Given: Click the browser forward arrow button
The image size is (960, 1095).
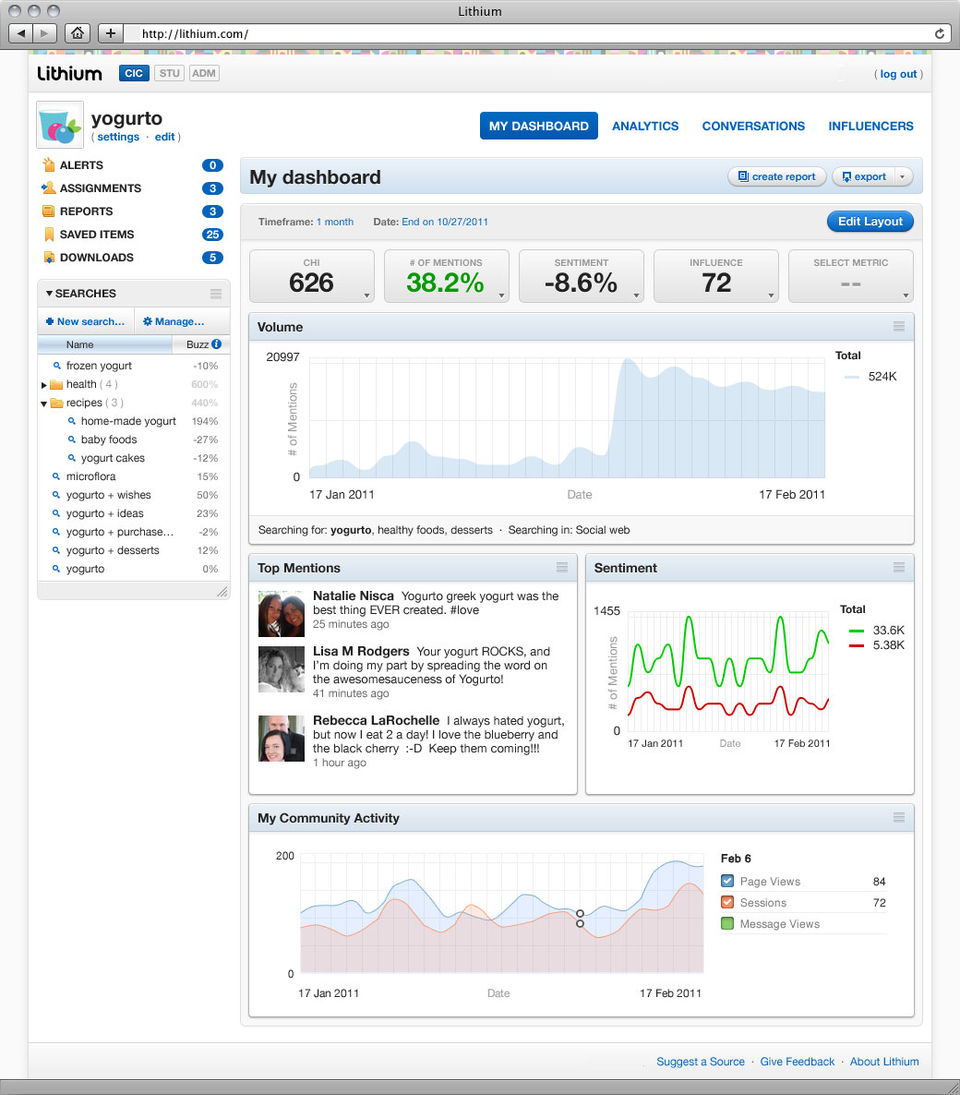Looking at the screenshot, I should [x=44, y=33].
